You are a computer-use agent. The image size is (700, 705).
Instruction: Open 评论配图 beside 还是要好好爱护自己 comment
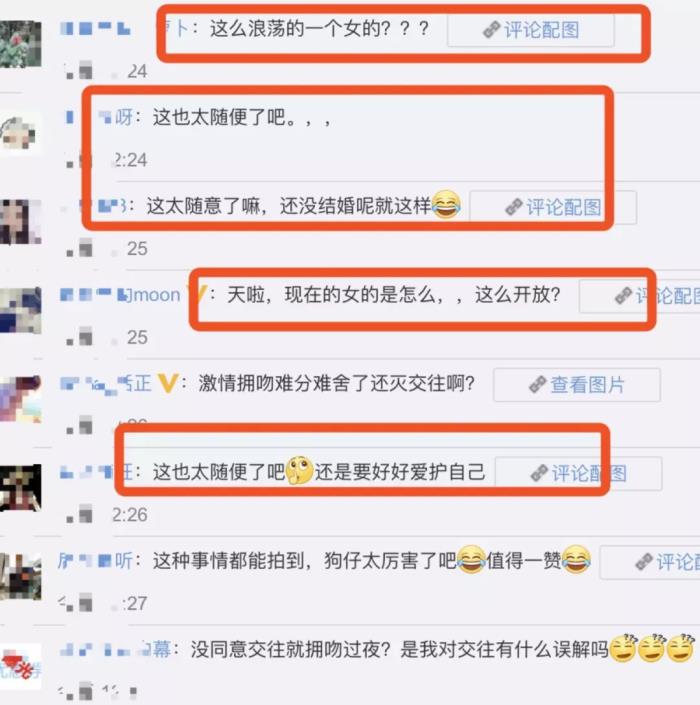pyautogui.click(x=579, y=473)
